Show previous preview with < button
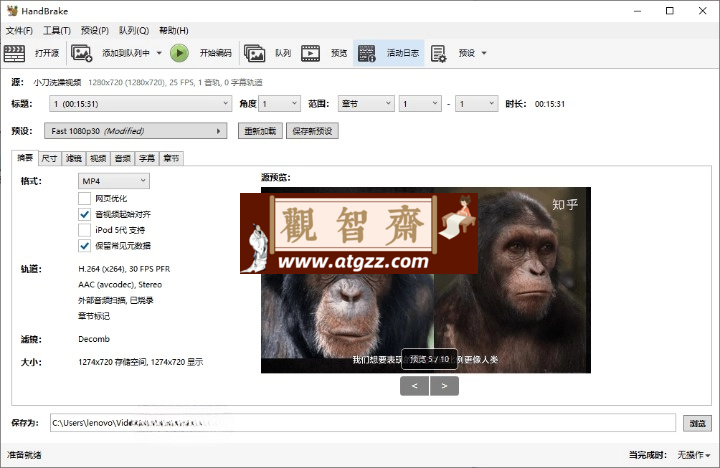This screenshot has width=720, height=468. (414, 386)
